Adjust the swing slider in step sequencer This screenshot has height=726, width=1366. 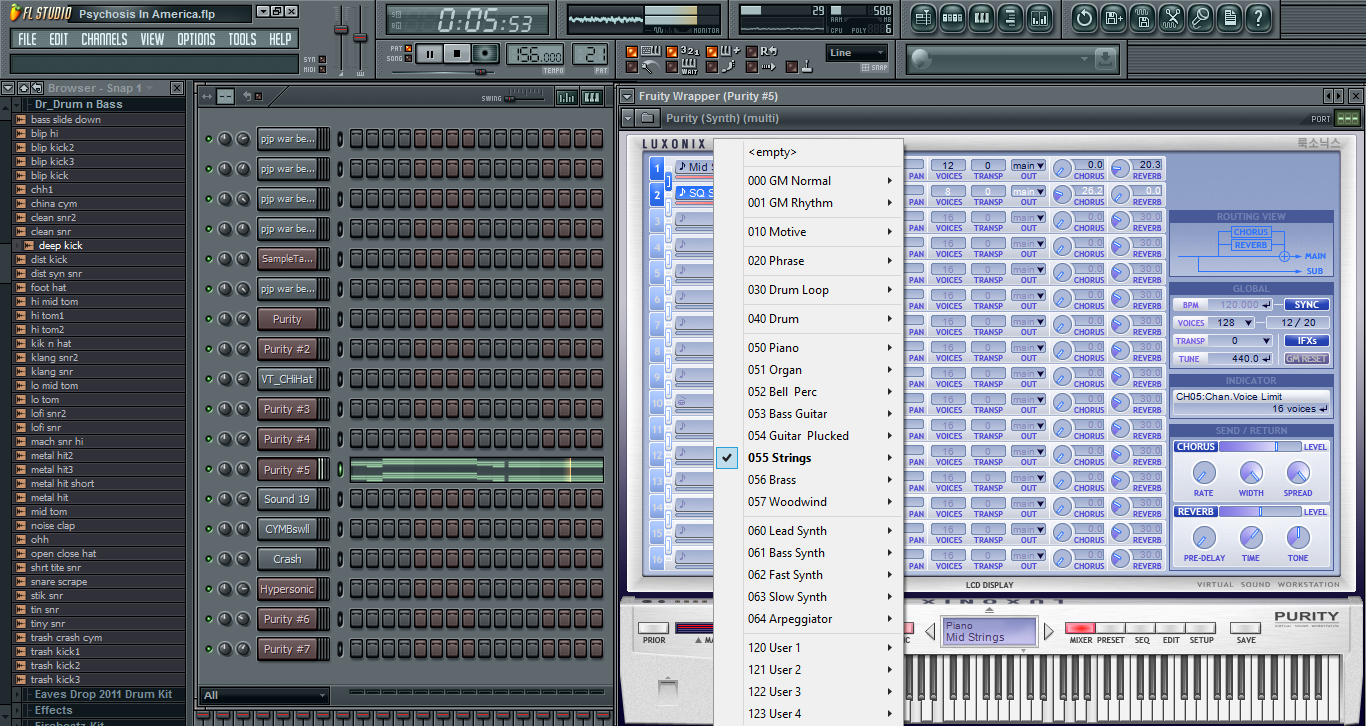click(x=522, y=97)
